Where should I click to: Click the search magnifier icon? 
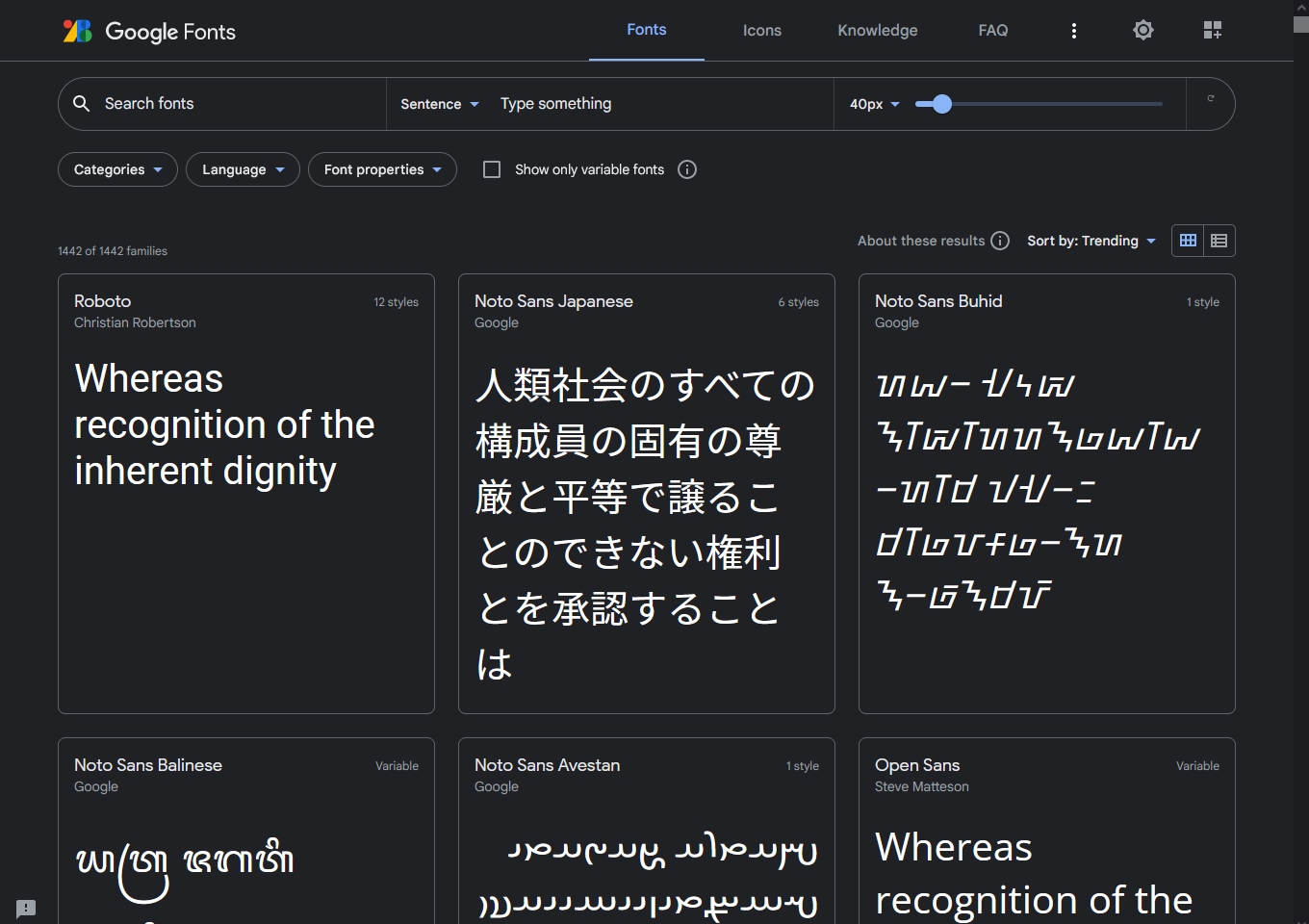point(82,103)
